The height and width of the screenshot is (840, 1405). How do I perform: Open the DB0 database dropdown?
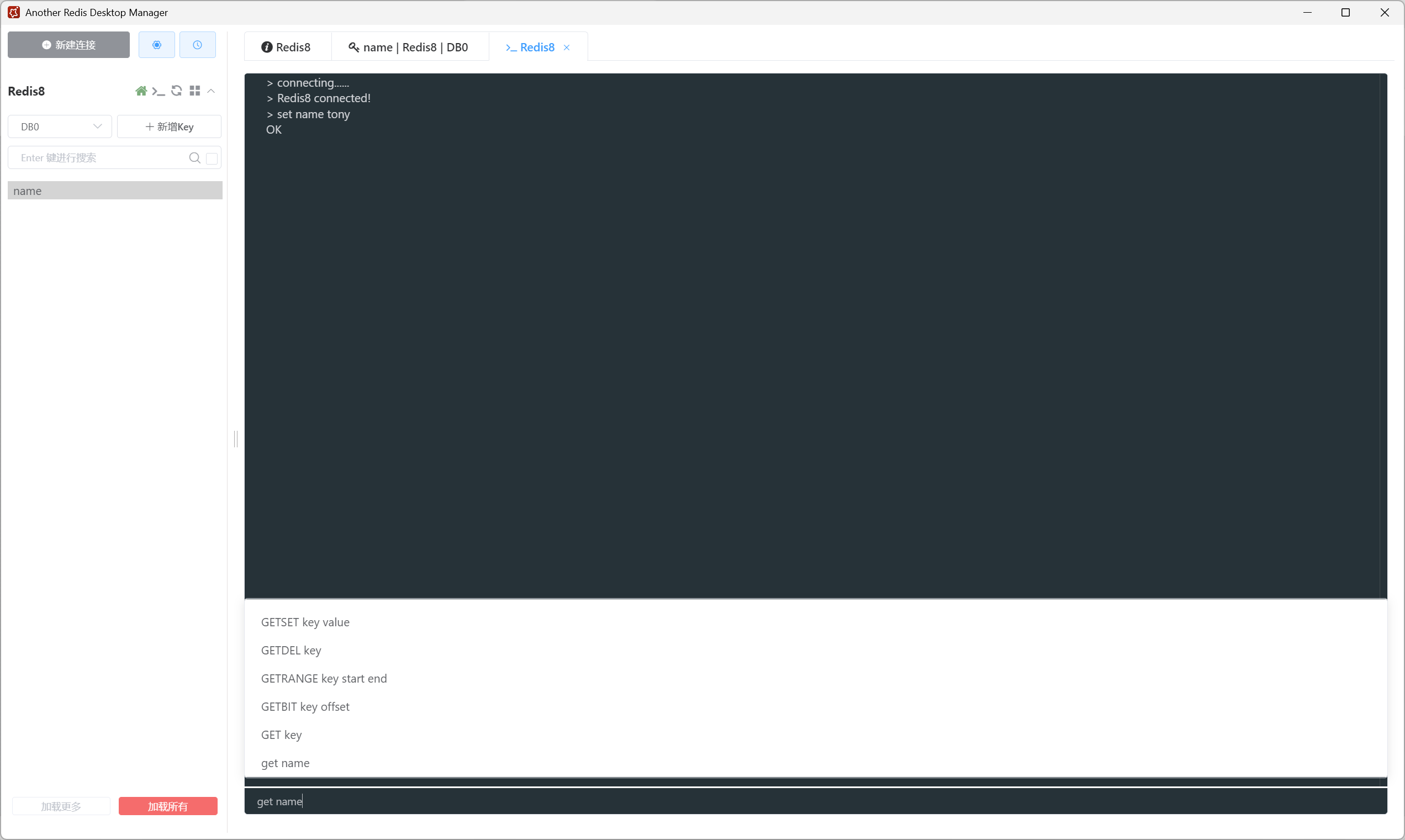60,127
